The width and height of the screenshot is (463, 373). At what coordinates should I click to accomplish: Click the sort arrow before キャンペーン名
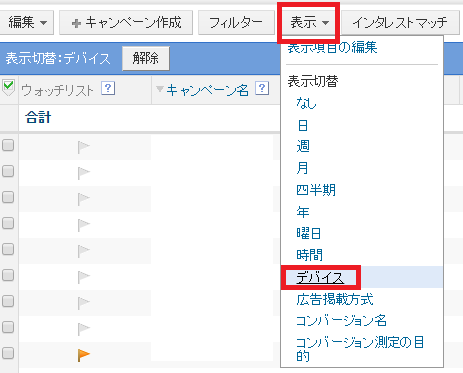[x=160, y=89]
